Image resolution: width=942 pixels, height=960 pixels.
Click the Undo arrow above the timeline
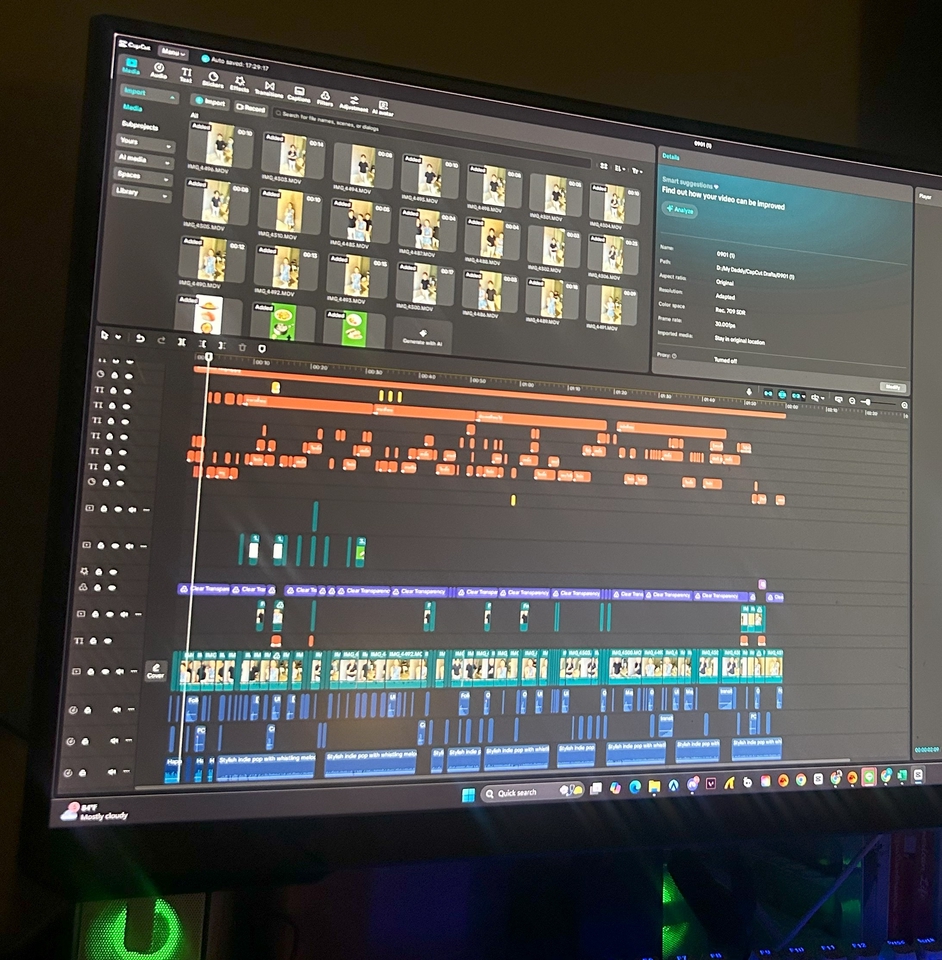140,339
